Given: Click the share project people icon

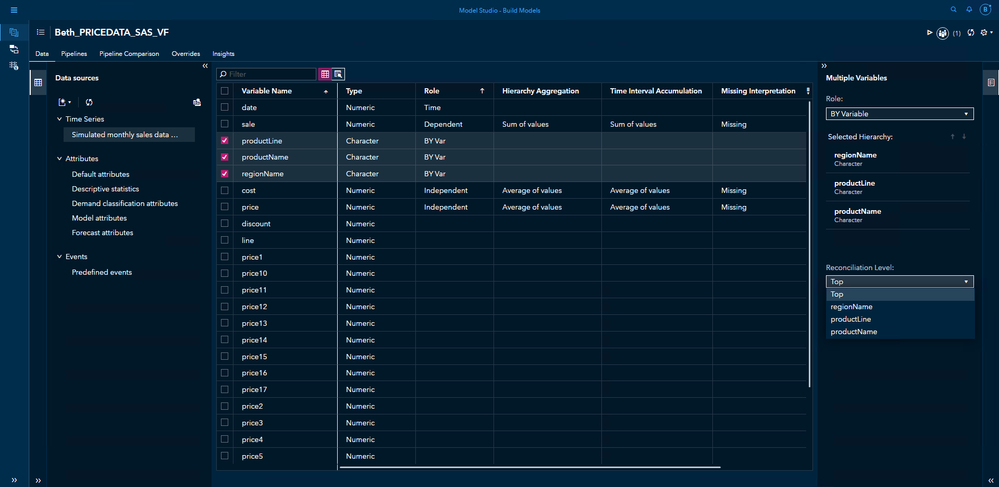Looking at the screenshot, I should tap(943, 33).
